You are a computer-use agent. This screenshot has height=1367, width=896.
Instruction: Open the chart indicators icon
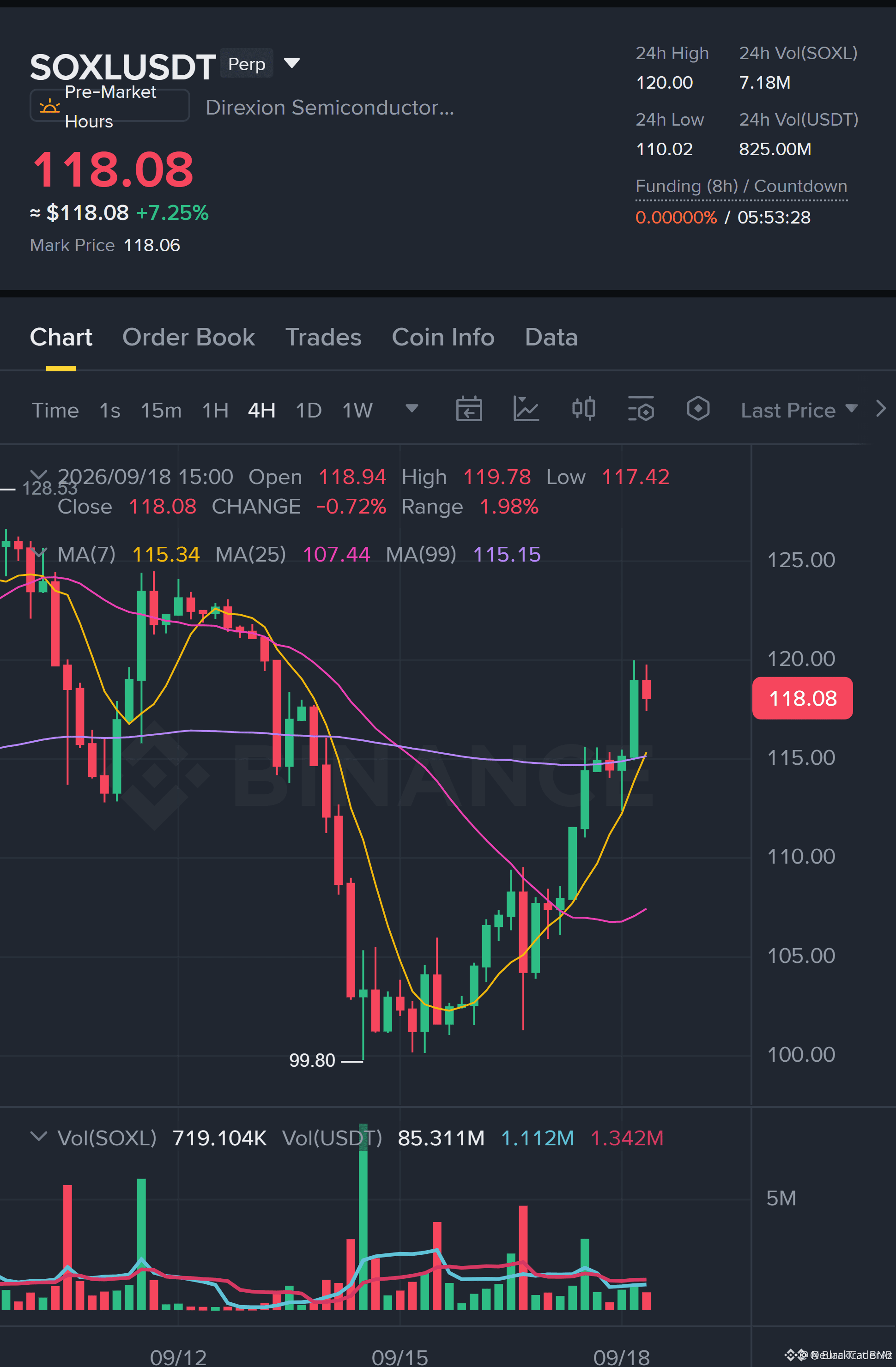(x=526, y=410)
